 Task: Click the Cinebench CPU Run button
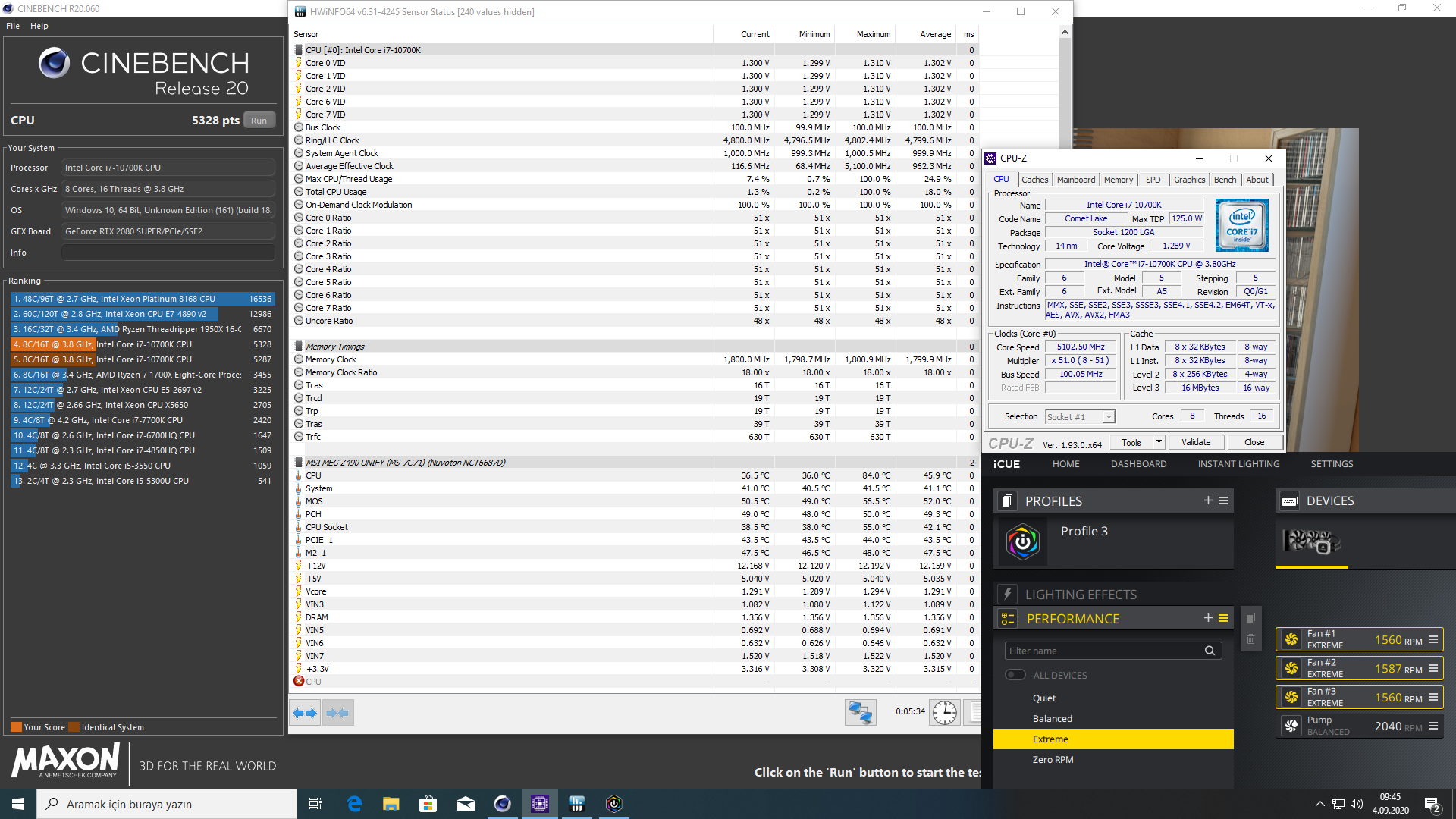point(259,121)
